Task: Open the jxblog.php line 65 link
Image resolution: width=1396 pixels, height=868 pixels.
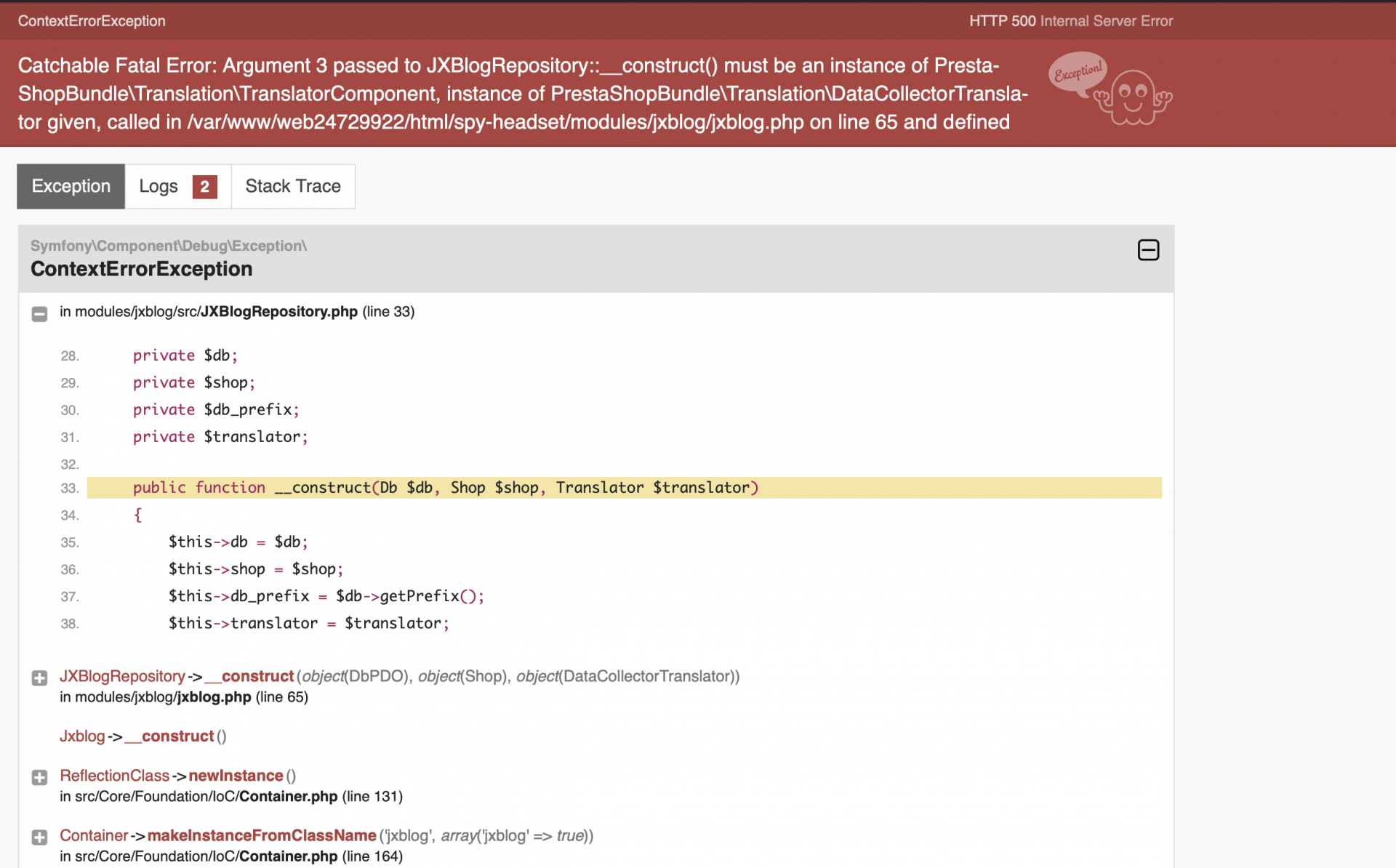Action: tap(214, 697)
